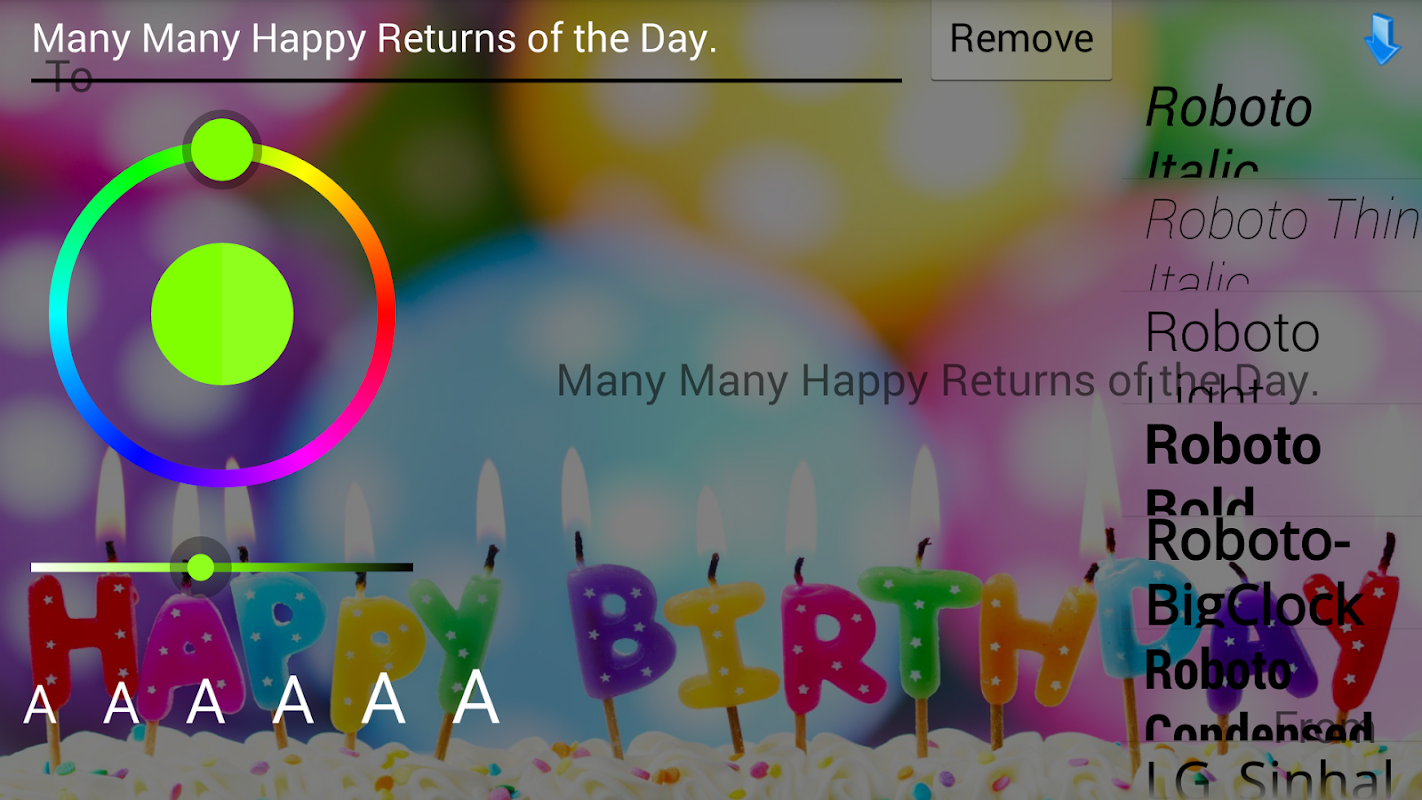Select the second A text size
1422x800 pixels.
click(121, 704)
